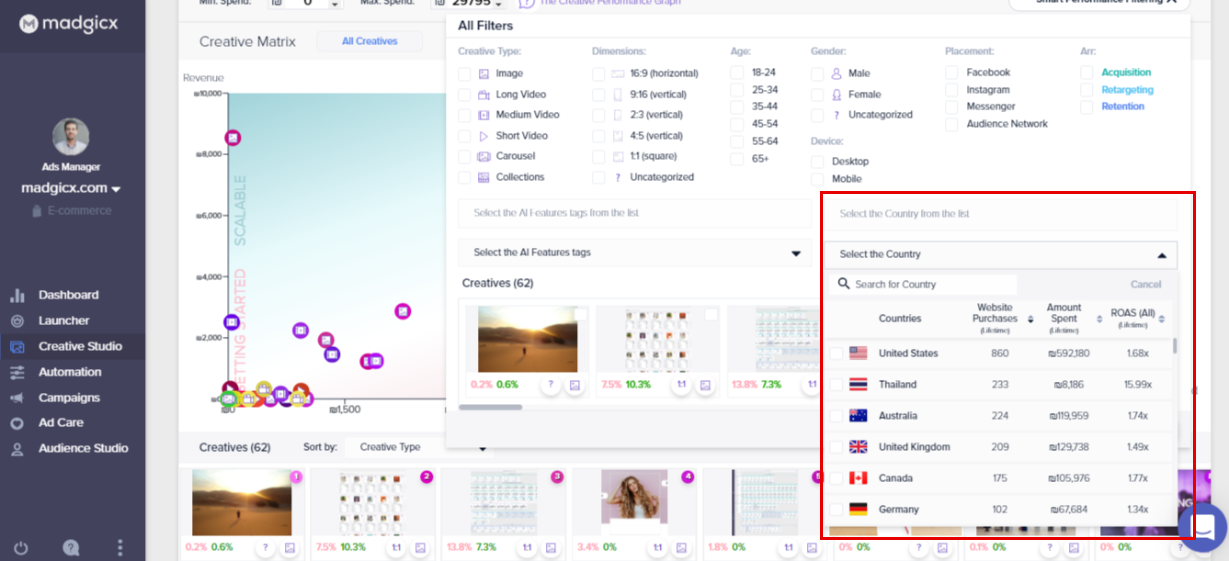Click the Australia flag icon
This screenshot has height=561, width=1229.
[x=858, y=415]
